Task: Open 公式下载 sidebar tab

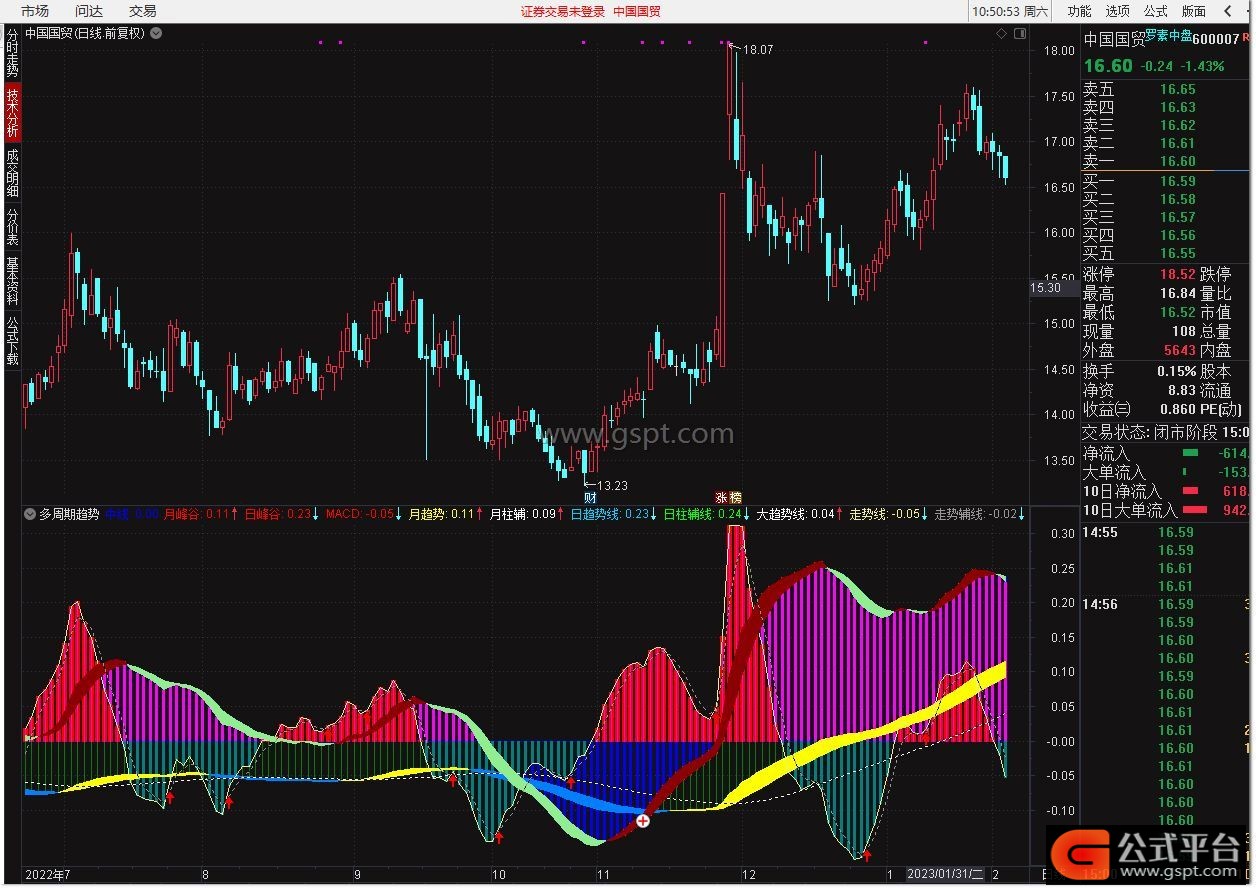Action: tap(12, 340)
